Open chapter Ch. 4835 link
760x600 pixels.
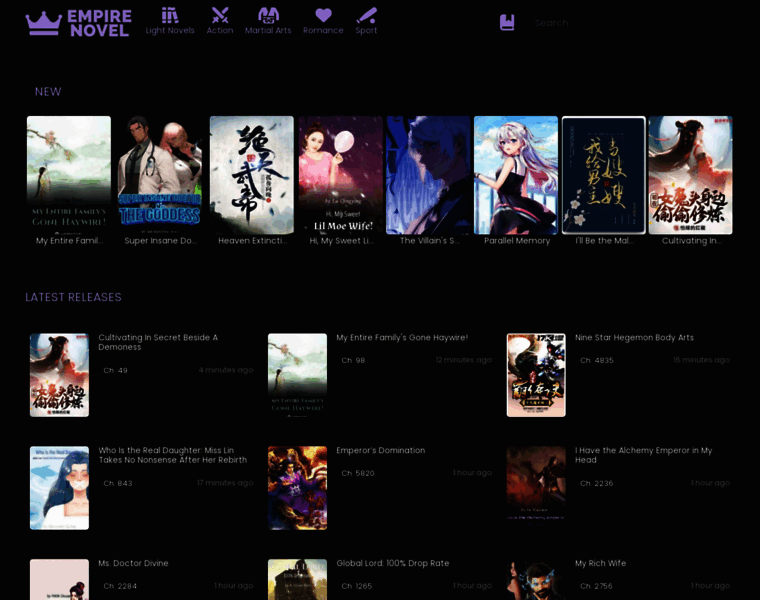click(x=597, y=360)
